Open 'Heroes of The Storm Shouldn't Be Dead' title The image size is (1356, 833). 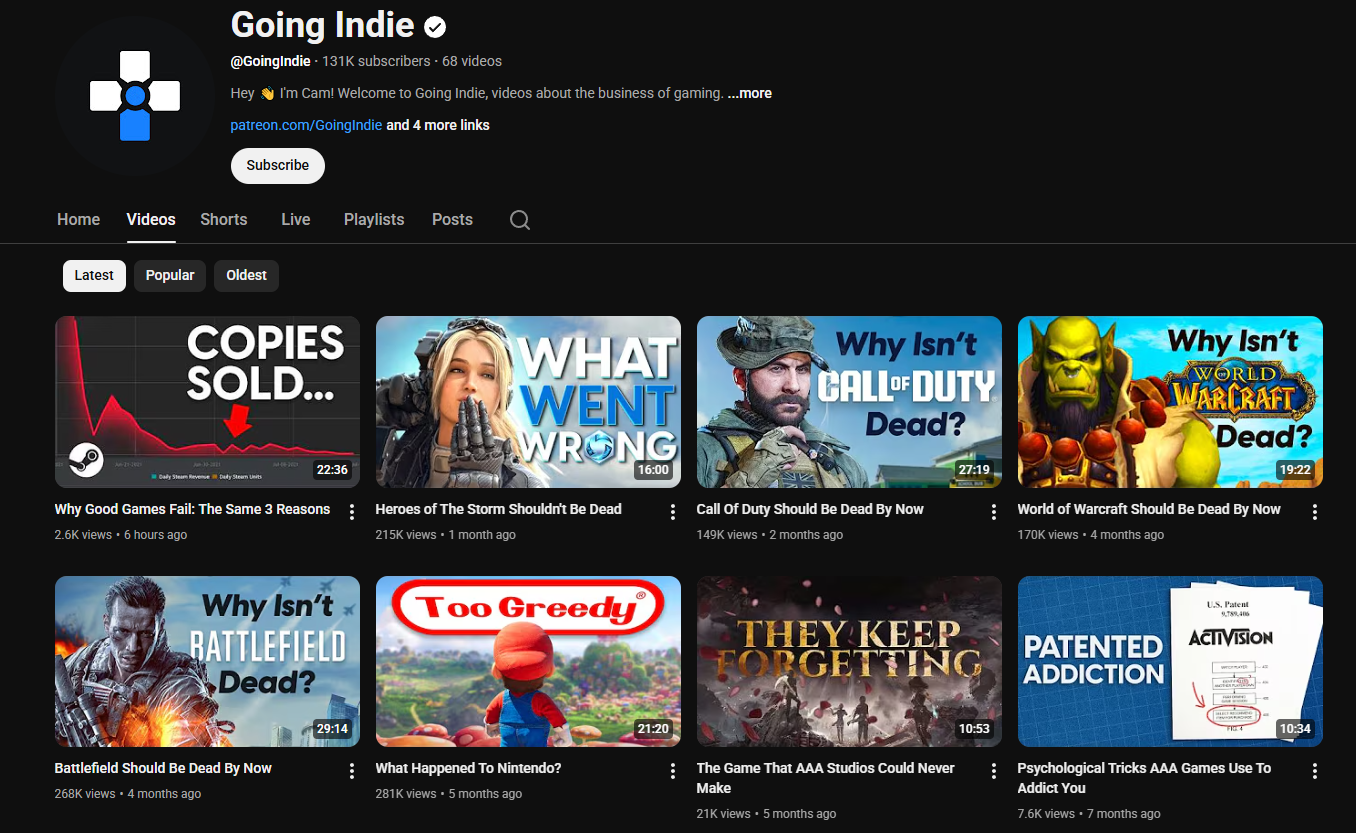(498, 509)
